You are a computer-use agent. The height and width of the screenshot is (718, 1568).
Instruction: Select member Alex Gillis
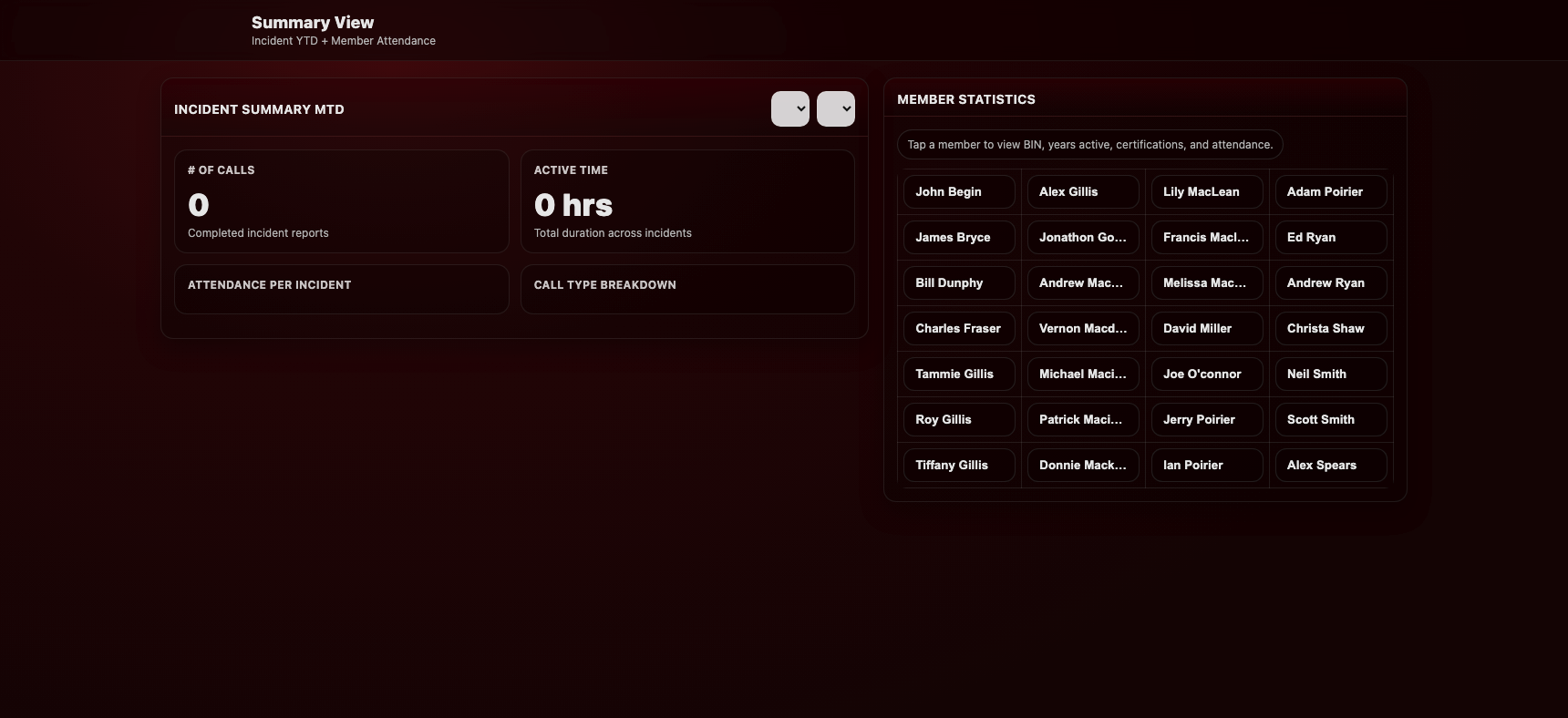(1082, 192)
